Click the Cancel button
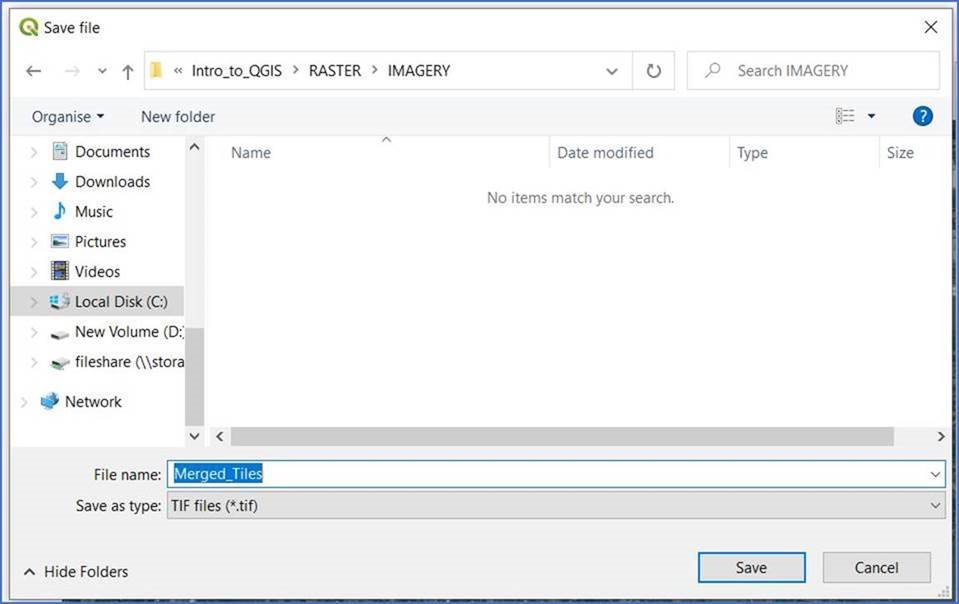The image size is (959, 604). (x=876, y=567)
